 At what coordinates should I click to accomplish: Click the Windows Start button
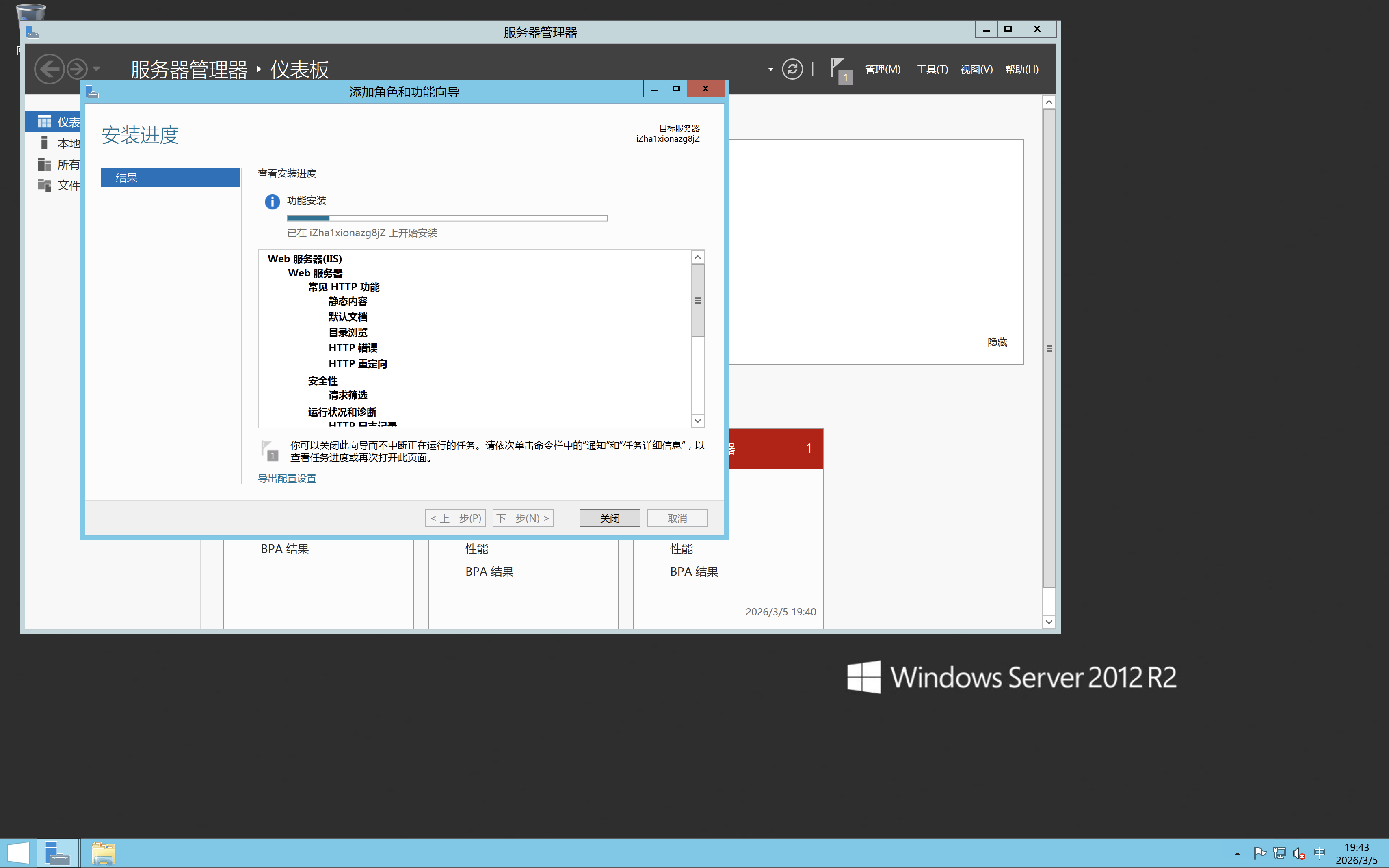coord(18,853)
